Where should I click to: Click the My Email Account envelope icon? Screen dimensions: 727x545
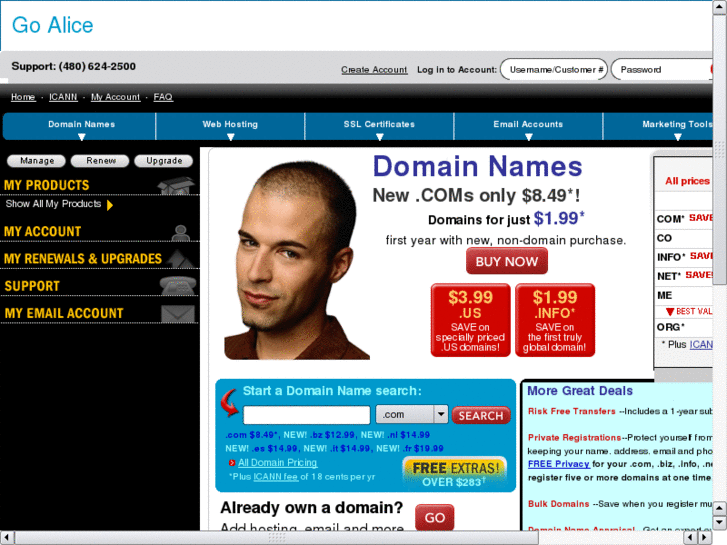(x=178, y=314)
